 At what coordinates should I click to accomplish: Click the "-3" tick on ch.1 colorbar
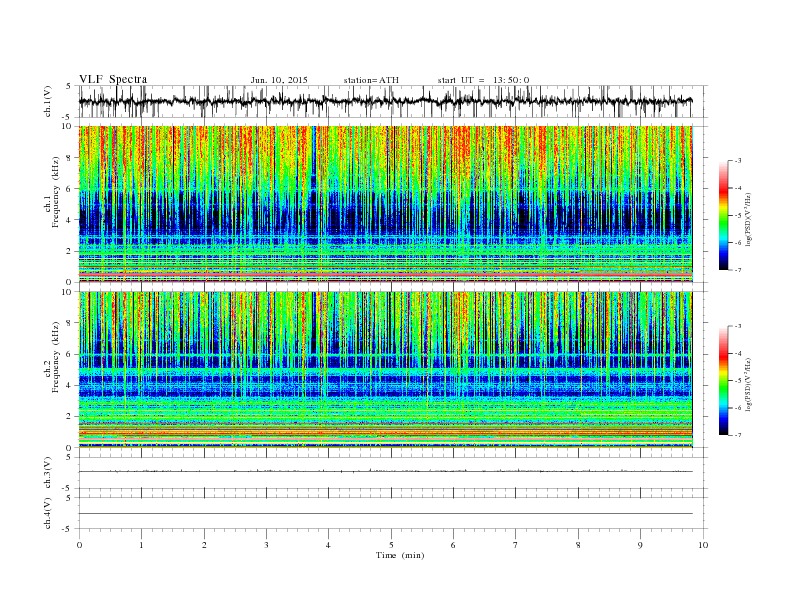pyautogui.click(x=738, y=161)
